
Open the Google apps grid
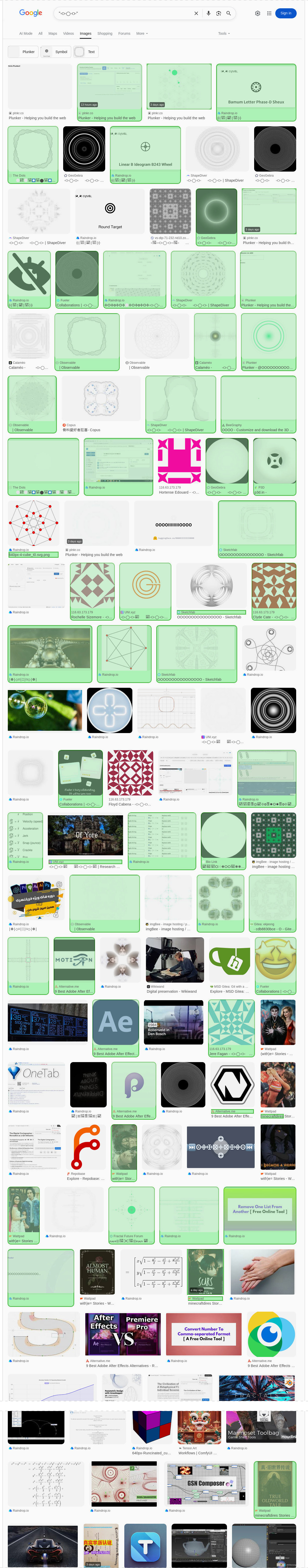[269, 13]
